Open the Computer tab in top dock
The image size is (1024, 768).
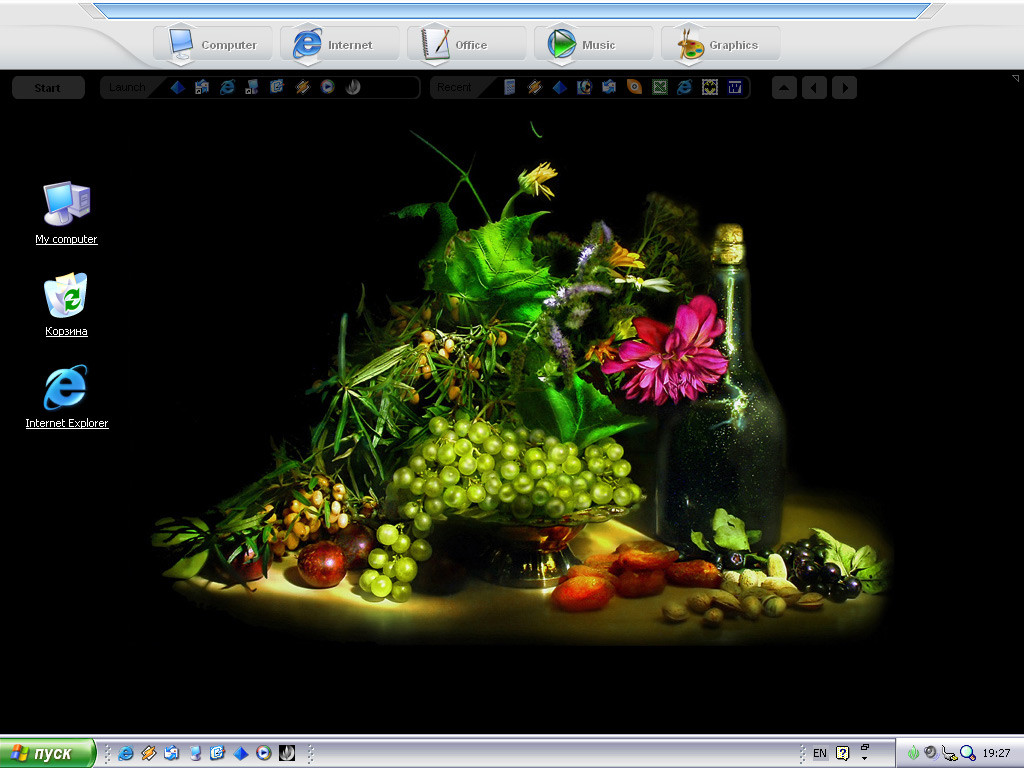pos(212,44)
